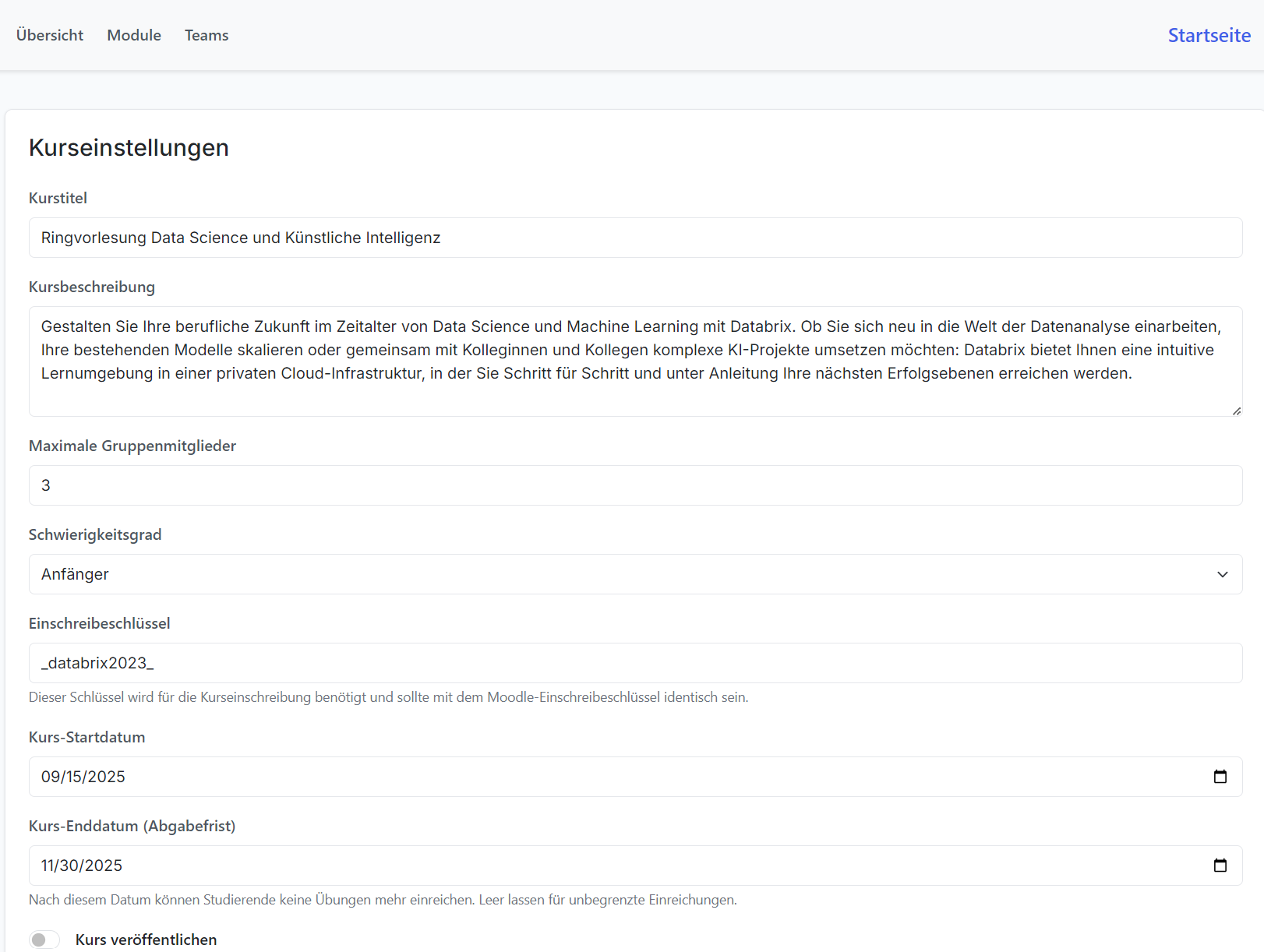Open the Kurs-Enddatum calendar picker icon
1264x952 pixels.
pos(1220,866)
